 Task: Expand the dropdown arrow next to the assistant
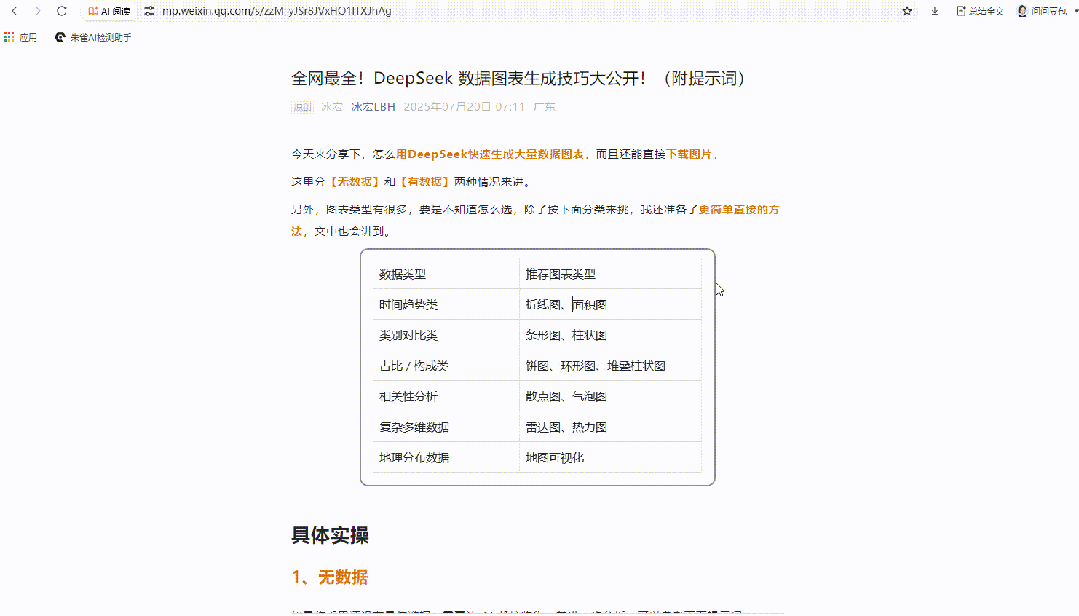pyautogui.click(x=1076, y=11)
